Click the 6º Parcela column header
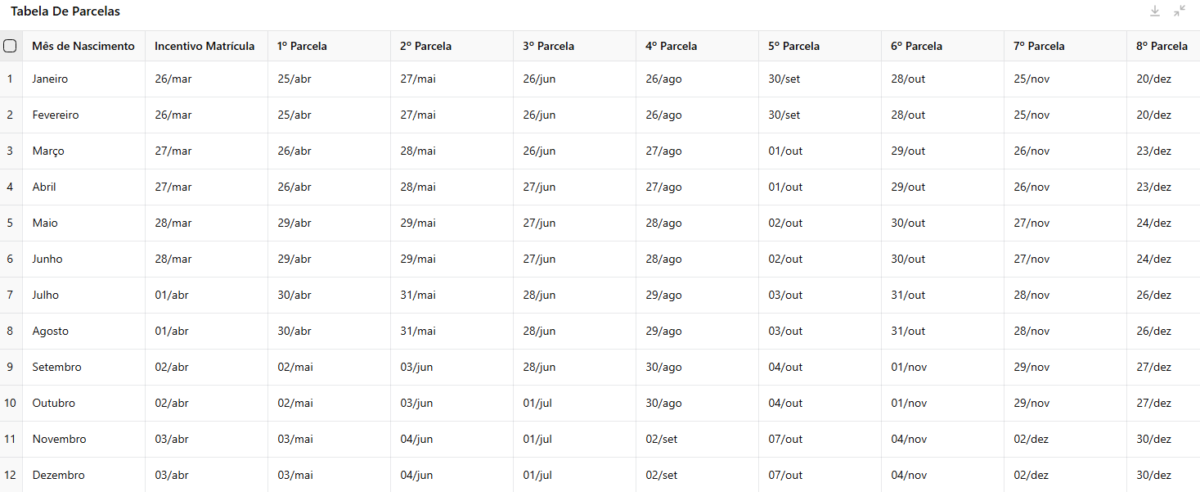Screen dimensions: 1200x492 click(943, 46)
